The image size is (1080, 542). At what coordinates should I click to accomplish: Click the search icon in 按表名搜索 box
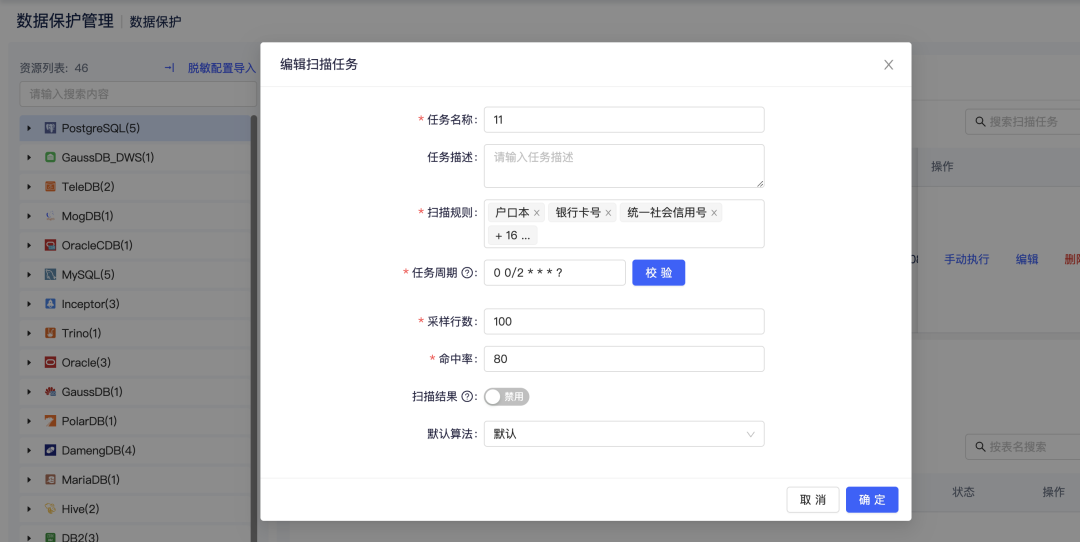coord(980,447)
